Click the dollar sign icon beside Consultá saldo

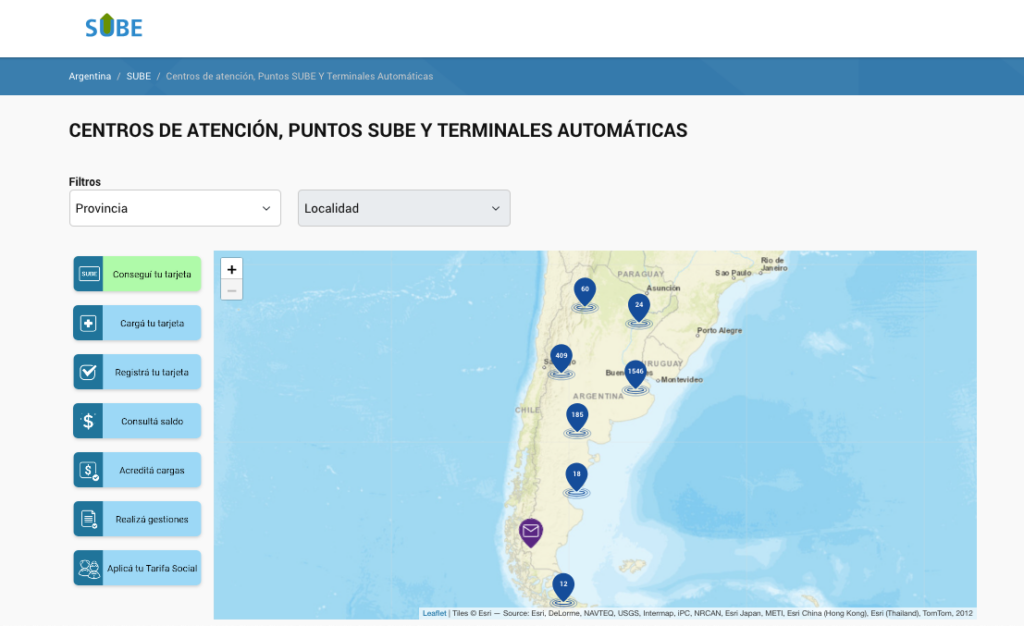[88, 421]
